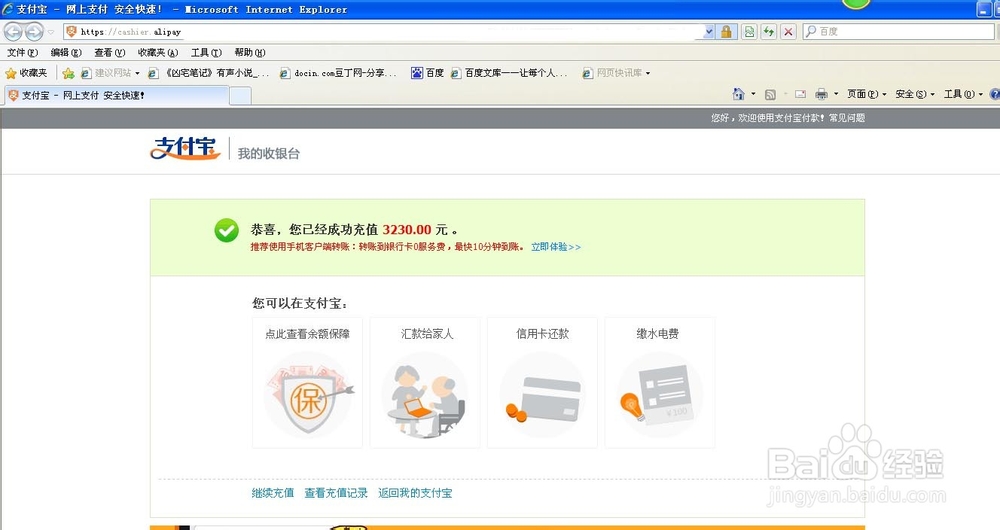Screen dimensions: 1000x530
Task: Open the 编辑 menu
Action: (66, 52)
